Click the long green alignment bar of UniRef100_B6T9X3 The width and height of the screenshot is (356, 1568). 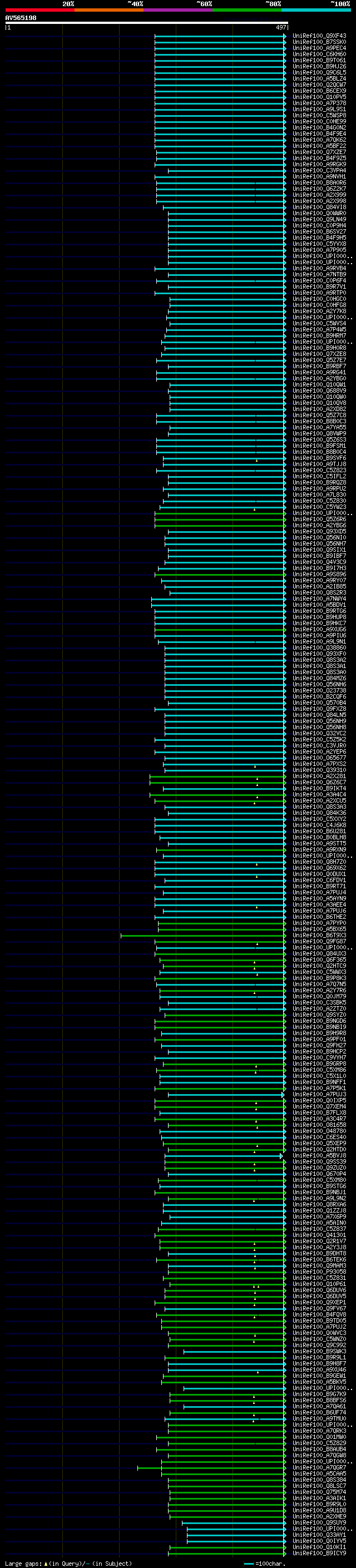(202, 936)
